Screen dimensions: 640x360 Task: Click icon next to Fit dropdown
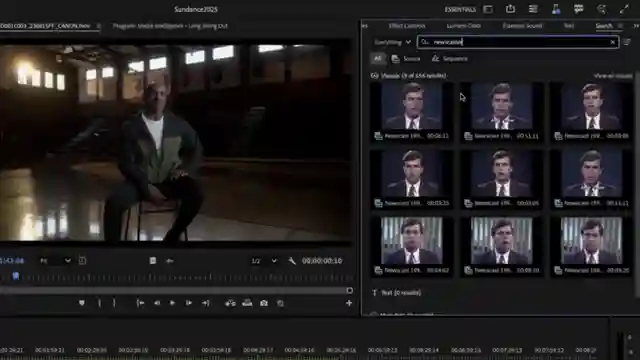pos(82,260)
